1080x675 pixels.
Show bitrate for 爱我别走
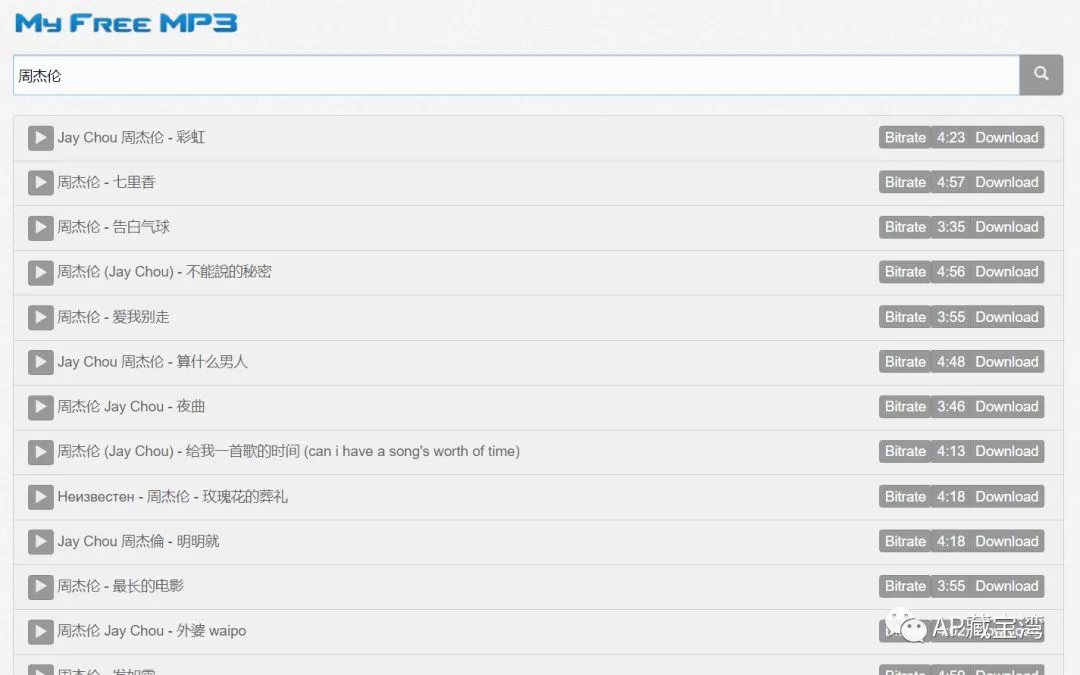pyautogui.click(x=905, y=317)
